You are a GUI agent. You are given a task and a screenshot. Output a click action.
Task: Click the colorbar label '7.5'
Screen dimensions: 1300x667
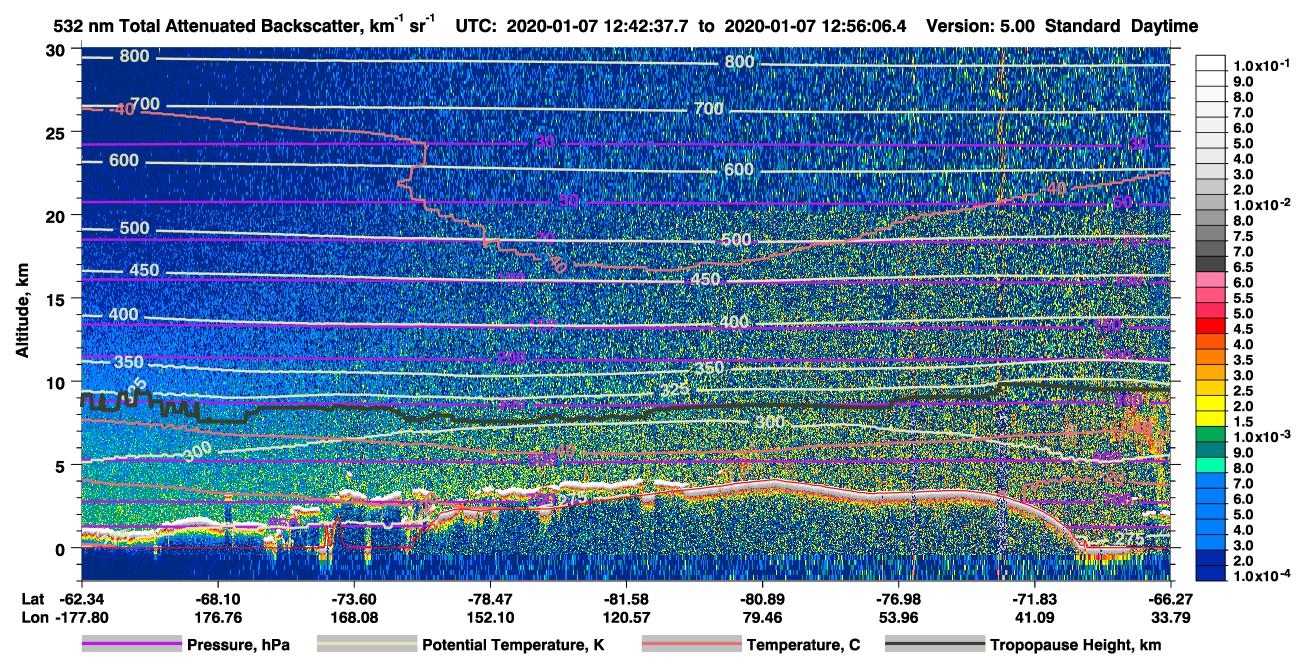point(1242,236)
